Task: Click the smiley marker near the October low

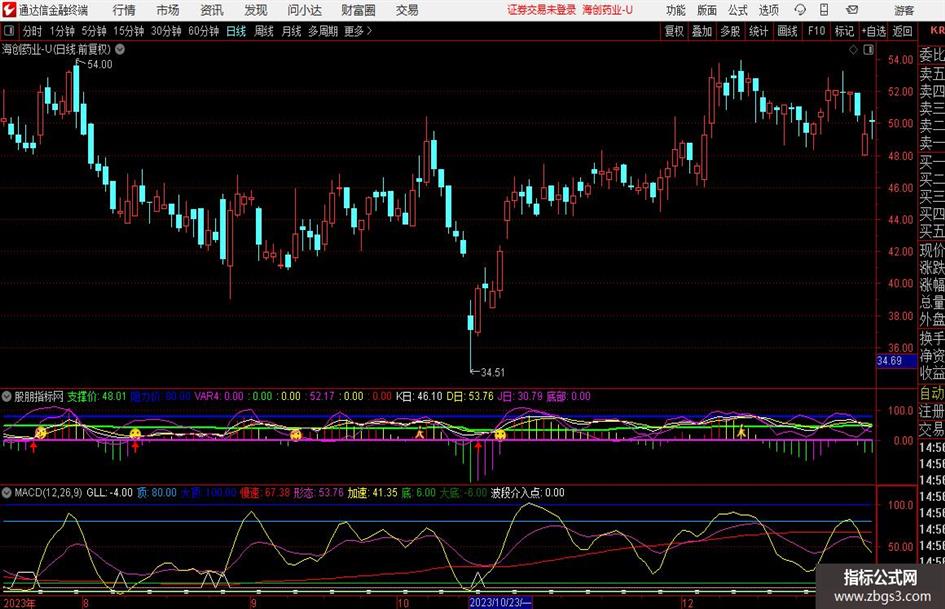Action: click(500, 434)
